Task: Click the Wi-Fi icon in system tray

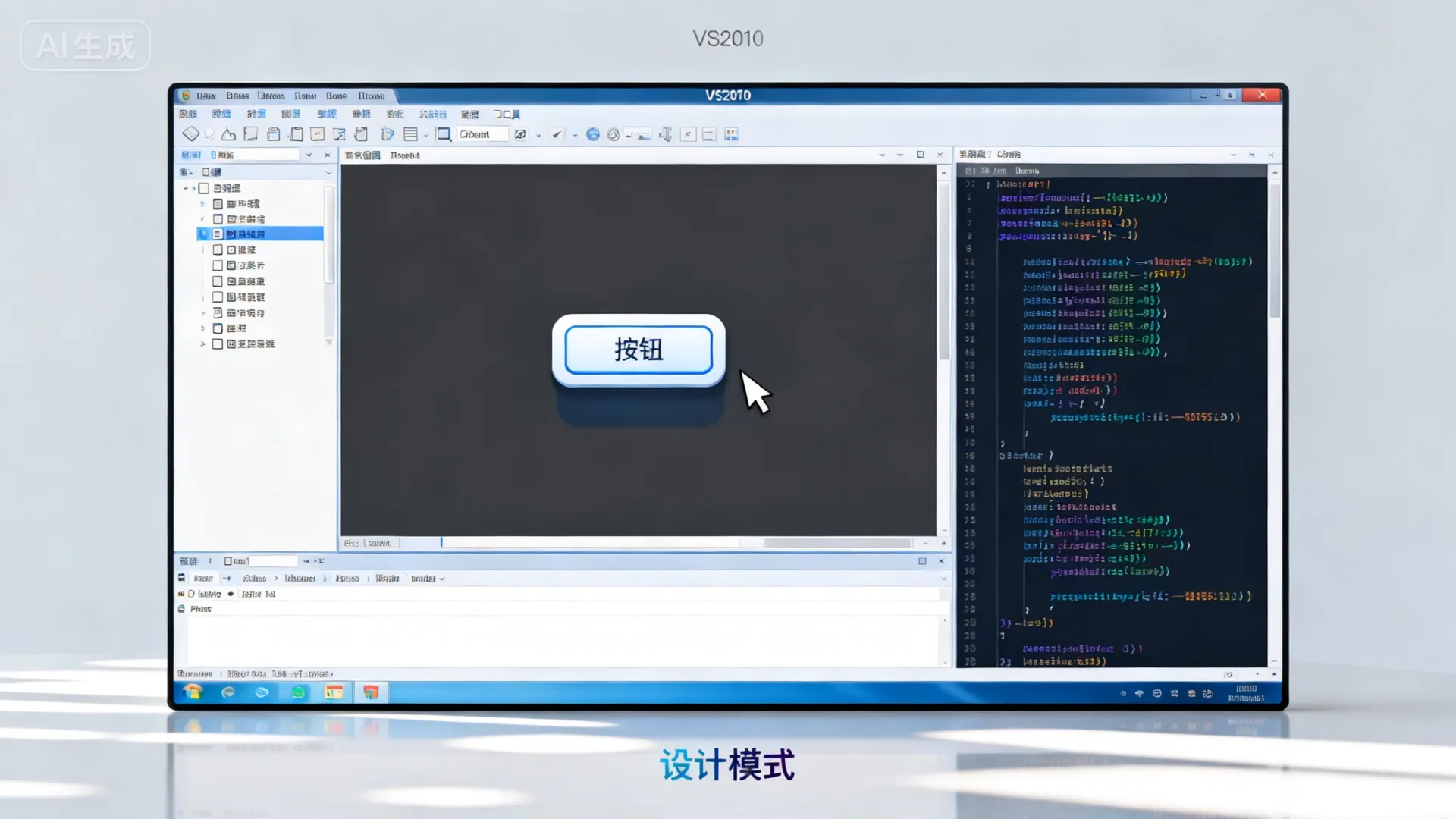Action: tap(1139, 693)
